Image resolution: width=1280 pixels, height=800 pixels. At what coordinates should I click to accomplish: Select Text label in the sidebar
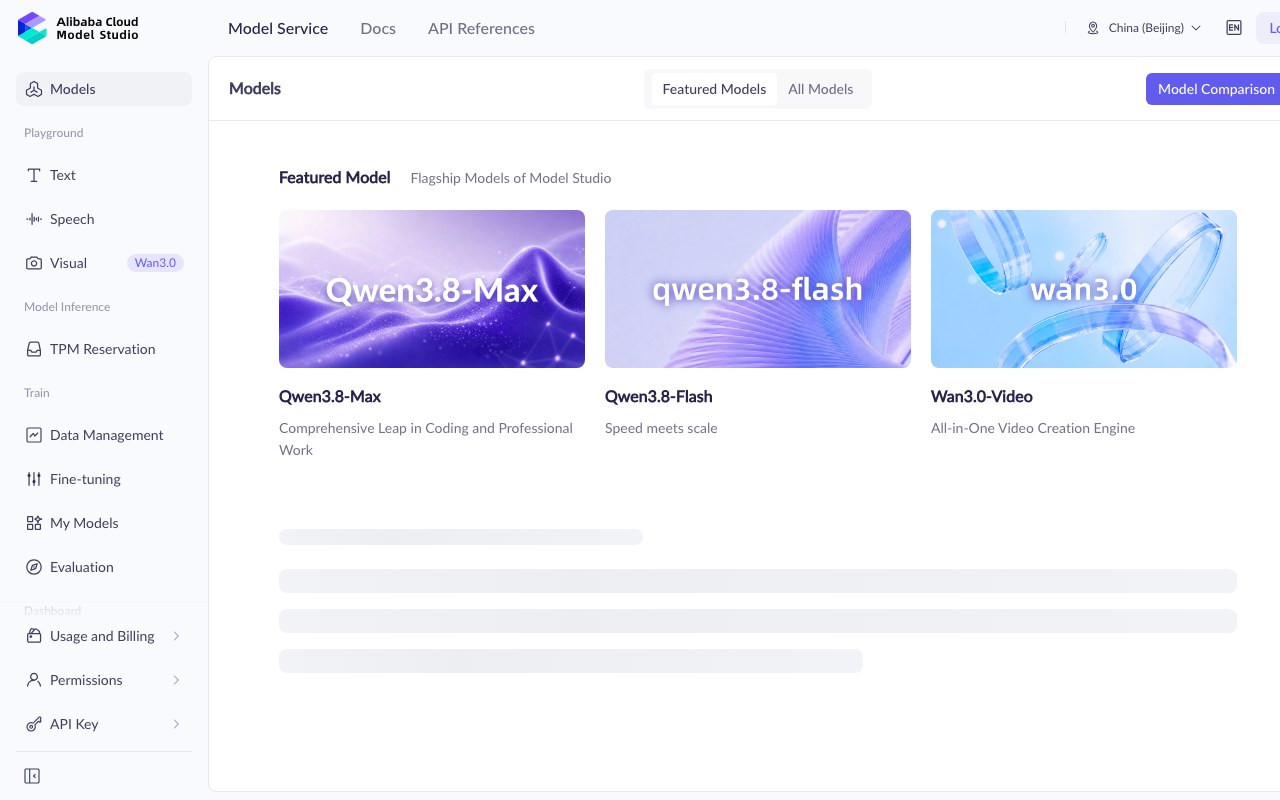pos(63,175)
